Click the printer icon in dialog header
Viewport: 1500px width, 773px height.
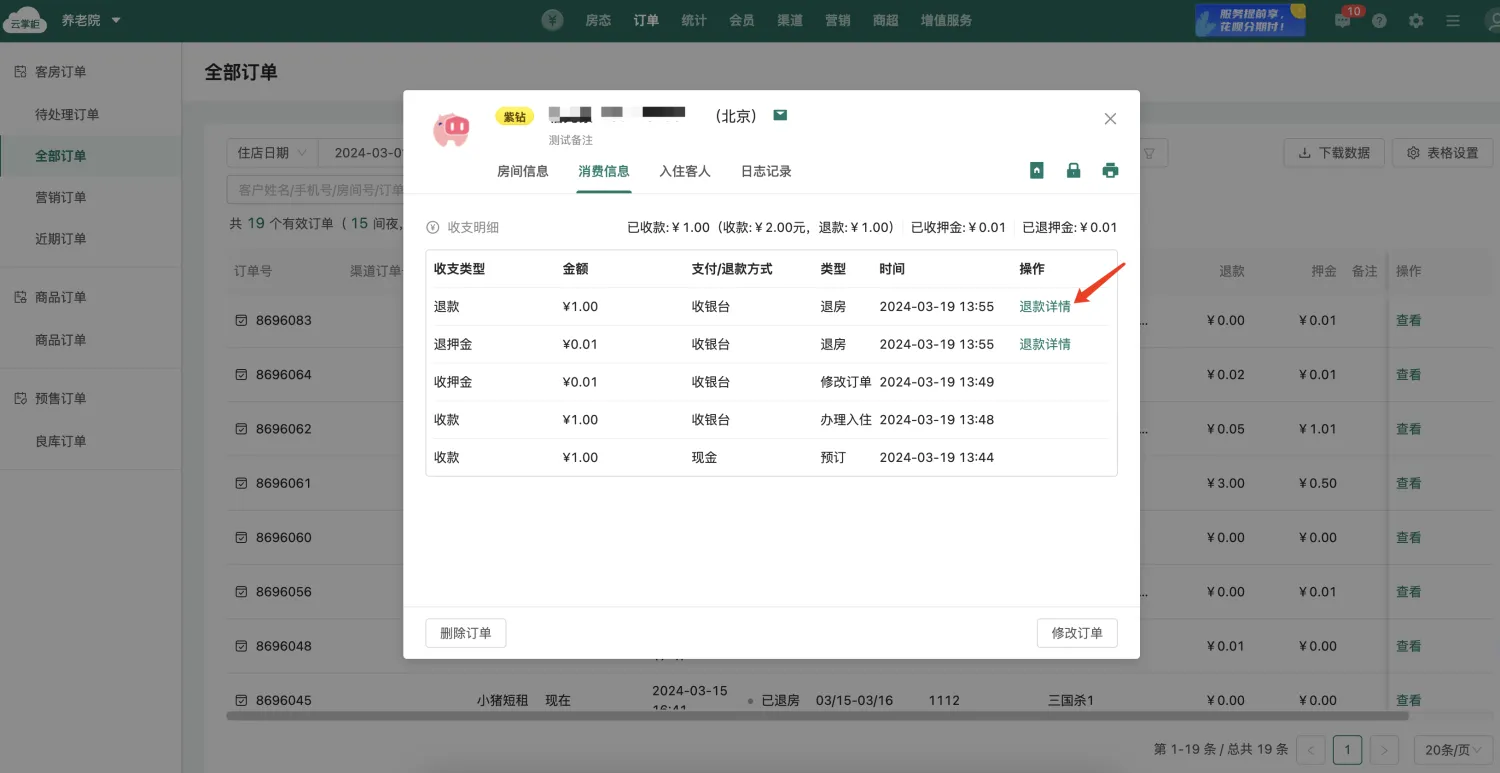[1110, 171]
